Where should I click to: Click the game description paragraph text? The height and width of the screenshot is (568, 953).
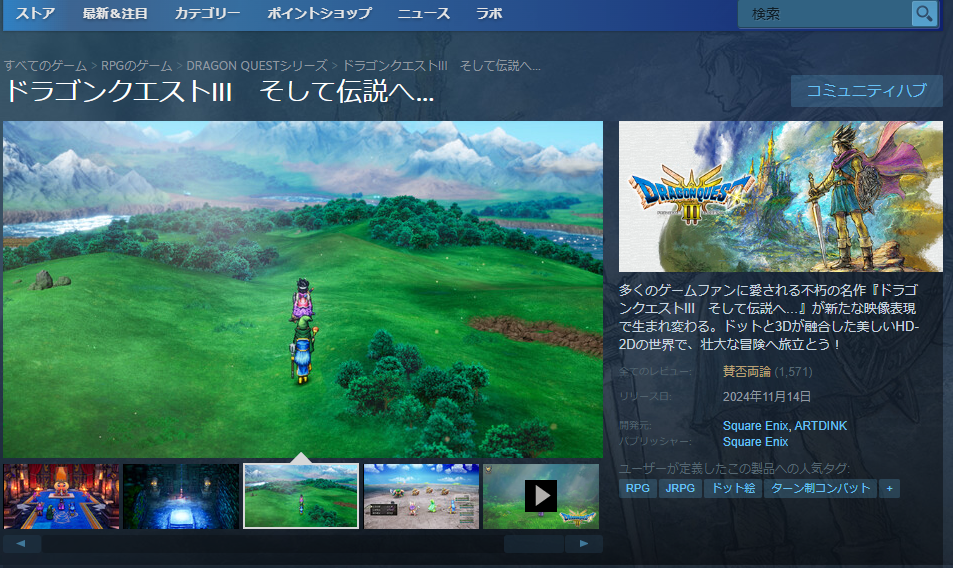769,317
